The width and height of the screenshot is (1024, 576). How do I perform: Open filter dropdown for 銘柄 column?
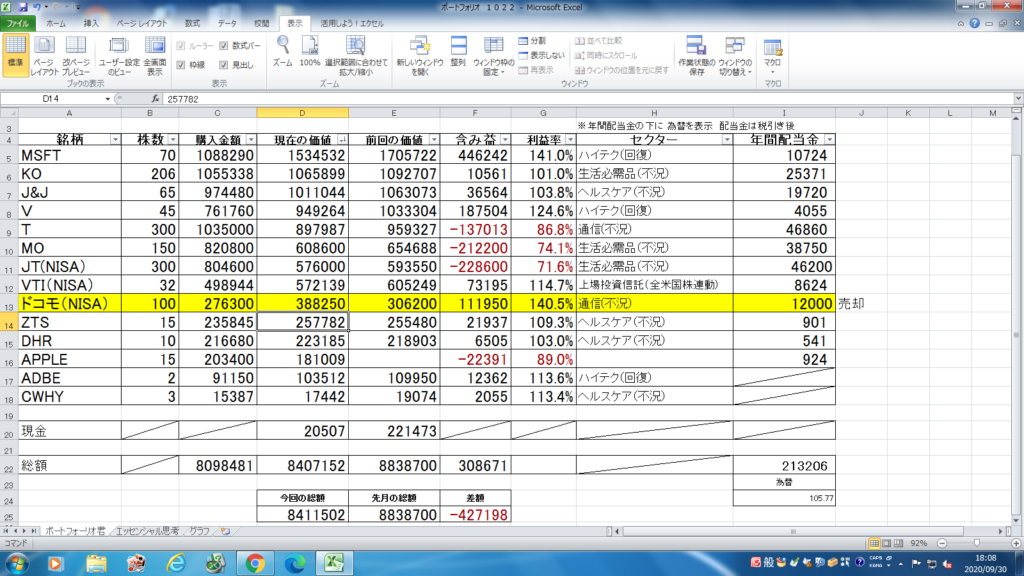tap(115, 140)
